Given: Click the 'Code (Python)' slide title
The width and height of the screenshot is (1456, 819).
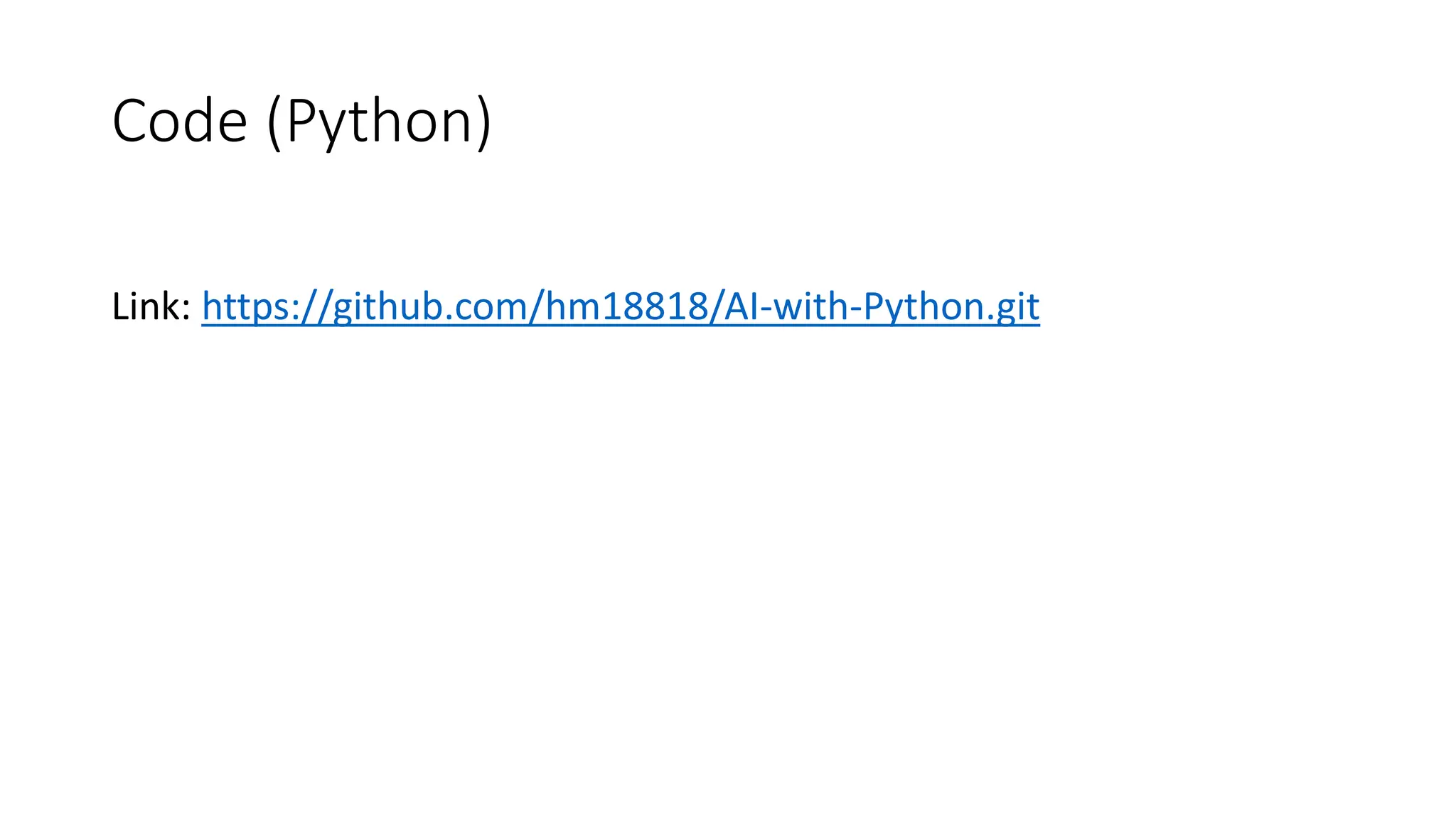Looking at the screenshot, I should point(301,122).
